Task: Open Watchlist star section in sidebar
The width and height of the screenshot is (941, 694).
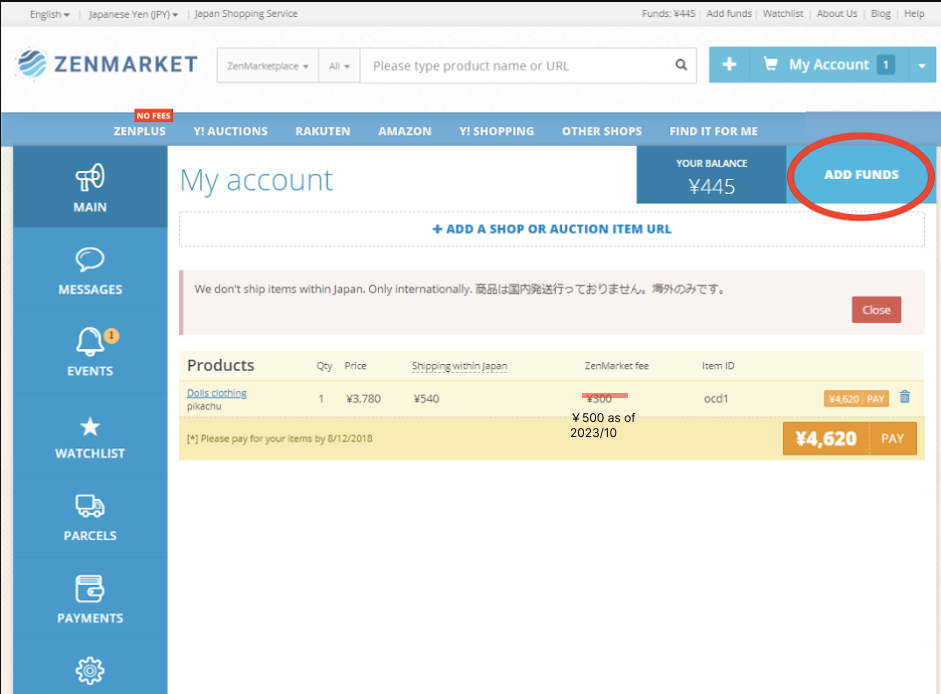Action: pos(90,434)
